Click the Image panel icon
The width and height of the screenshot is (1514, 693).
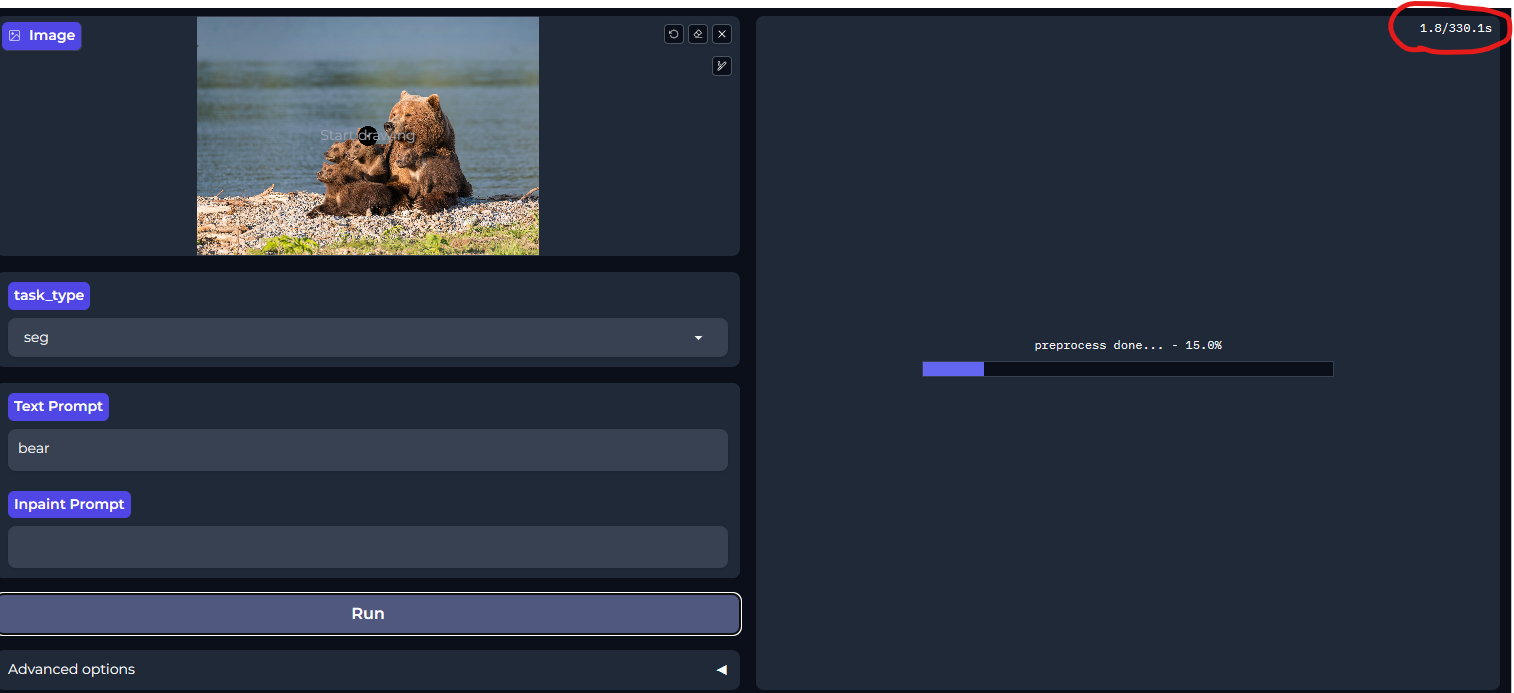click(14, 35)
